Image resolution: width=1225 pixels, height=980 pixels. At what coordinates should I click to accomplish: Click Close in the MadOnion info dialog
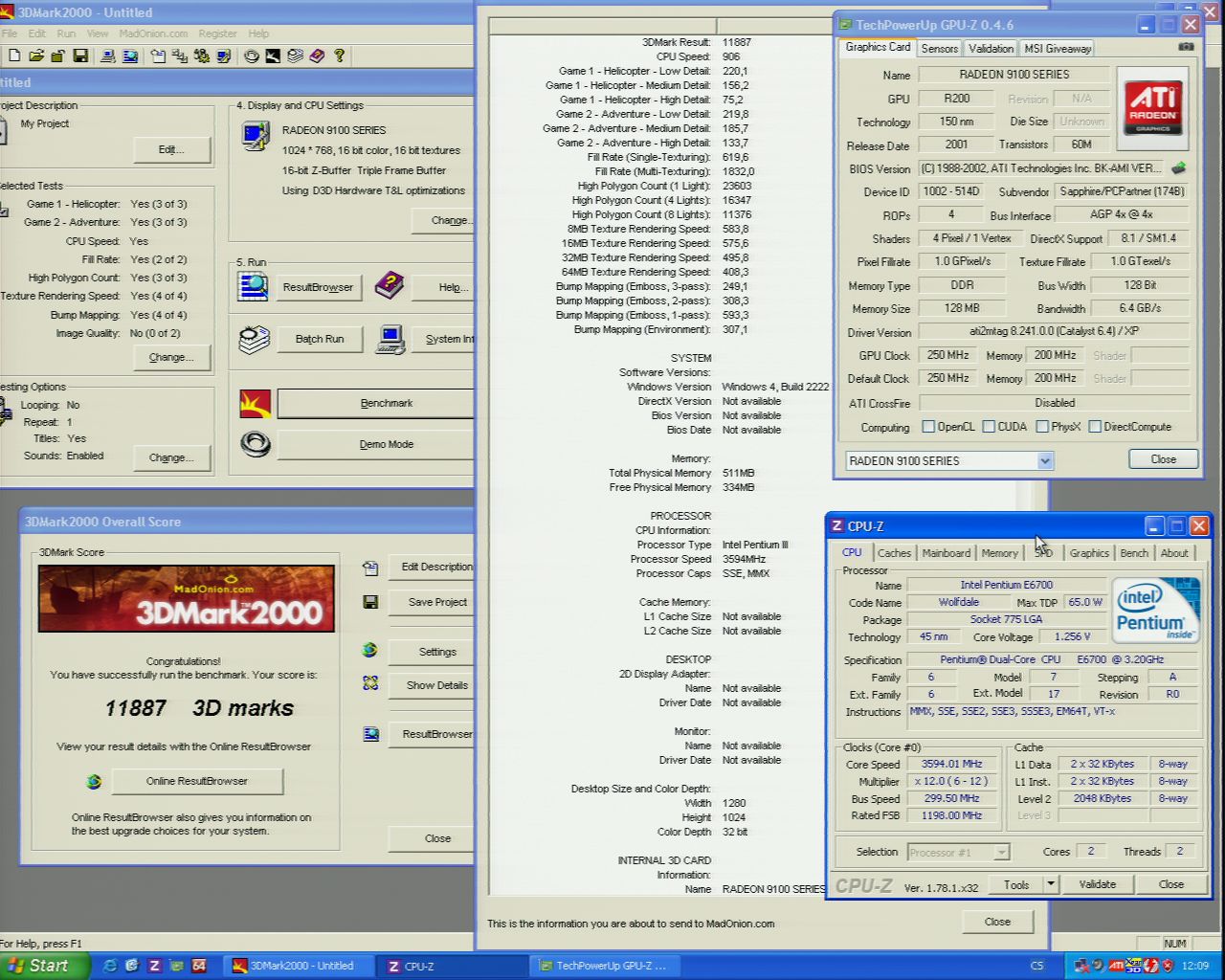pos(997,922)
